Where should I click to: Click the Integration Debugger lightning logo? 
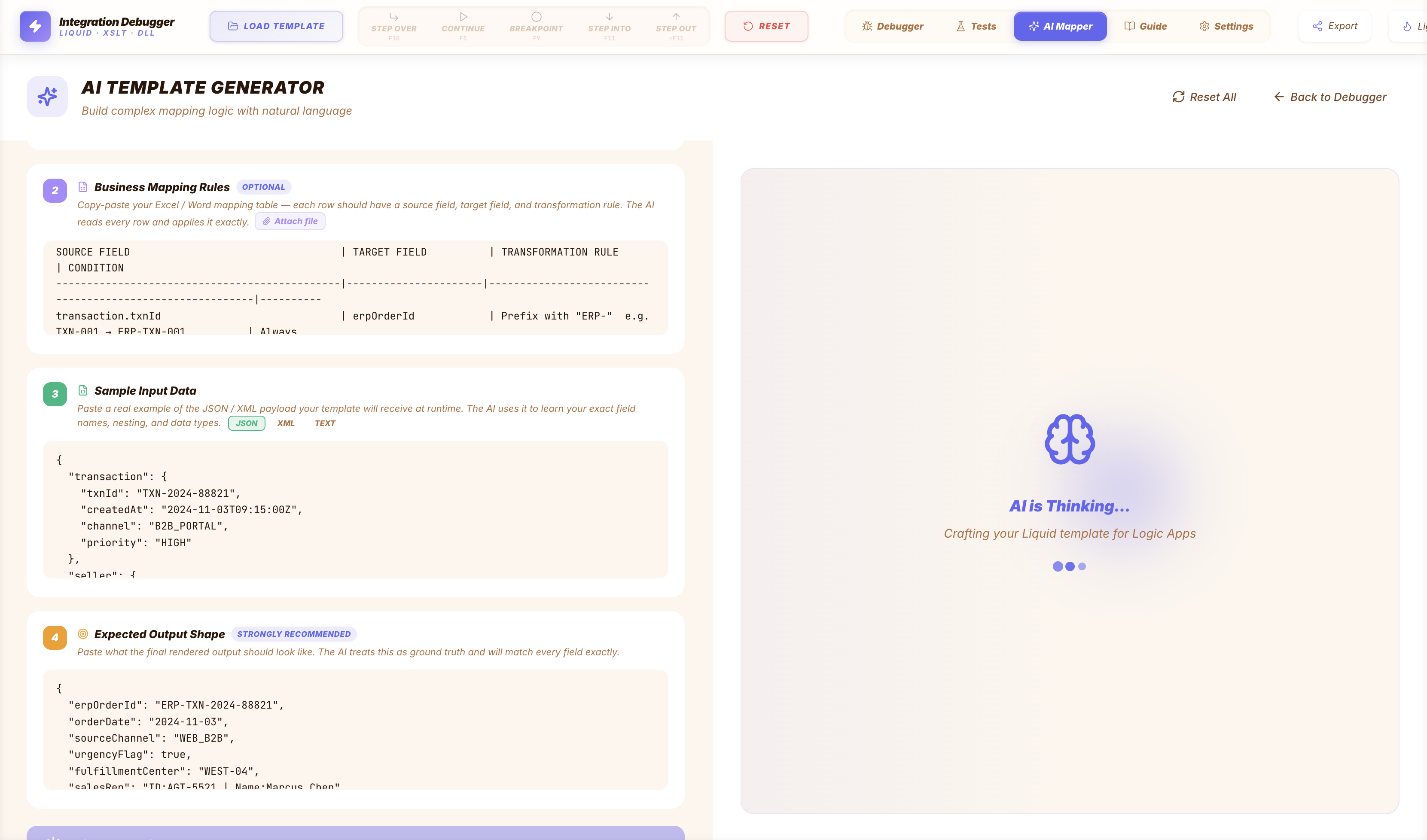(x=35, y=26)
